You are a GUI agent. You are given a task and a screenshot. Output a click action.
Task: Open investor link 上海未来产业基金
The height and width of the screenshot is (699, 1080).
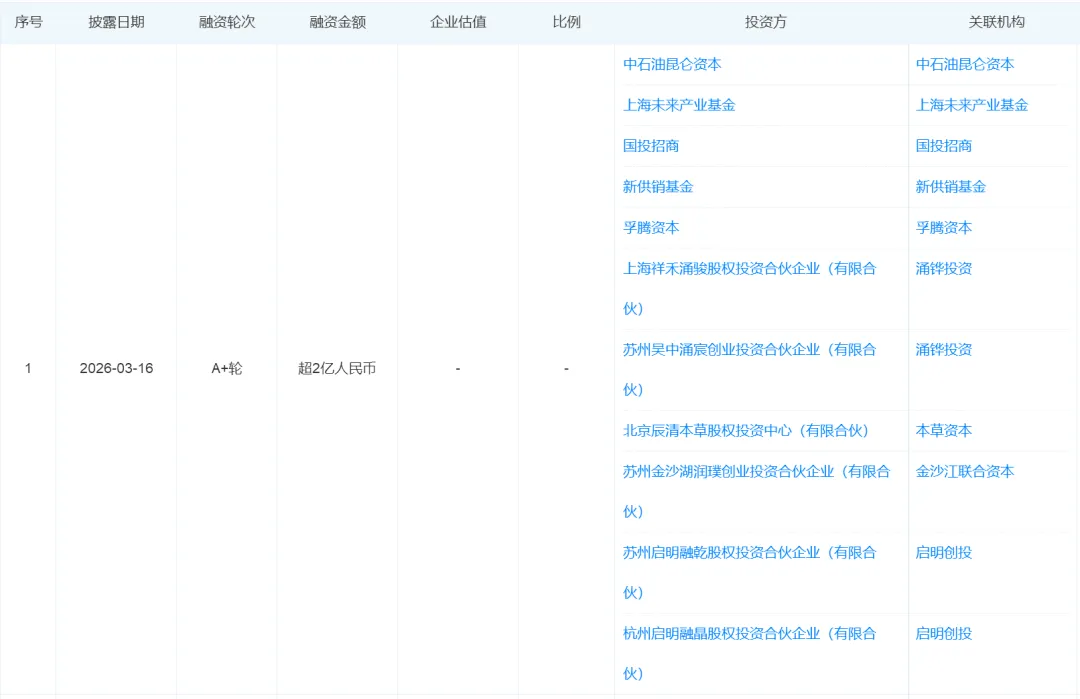coord(679,105)
